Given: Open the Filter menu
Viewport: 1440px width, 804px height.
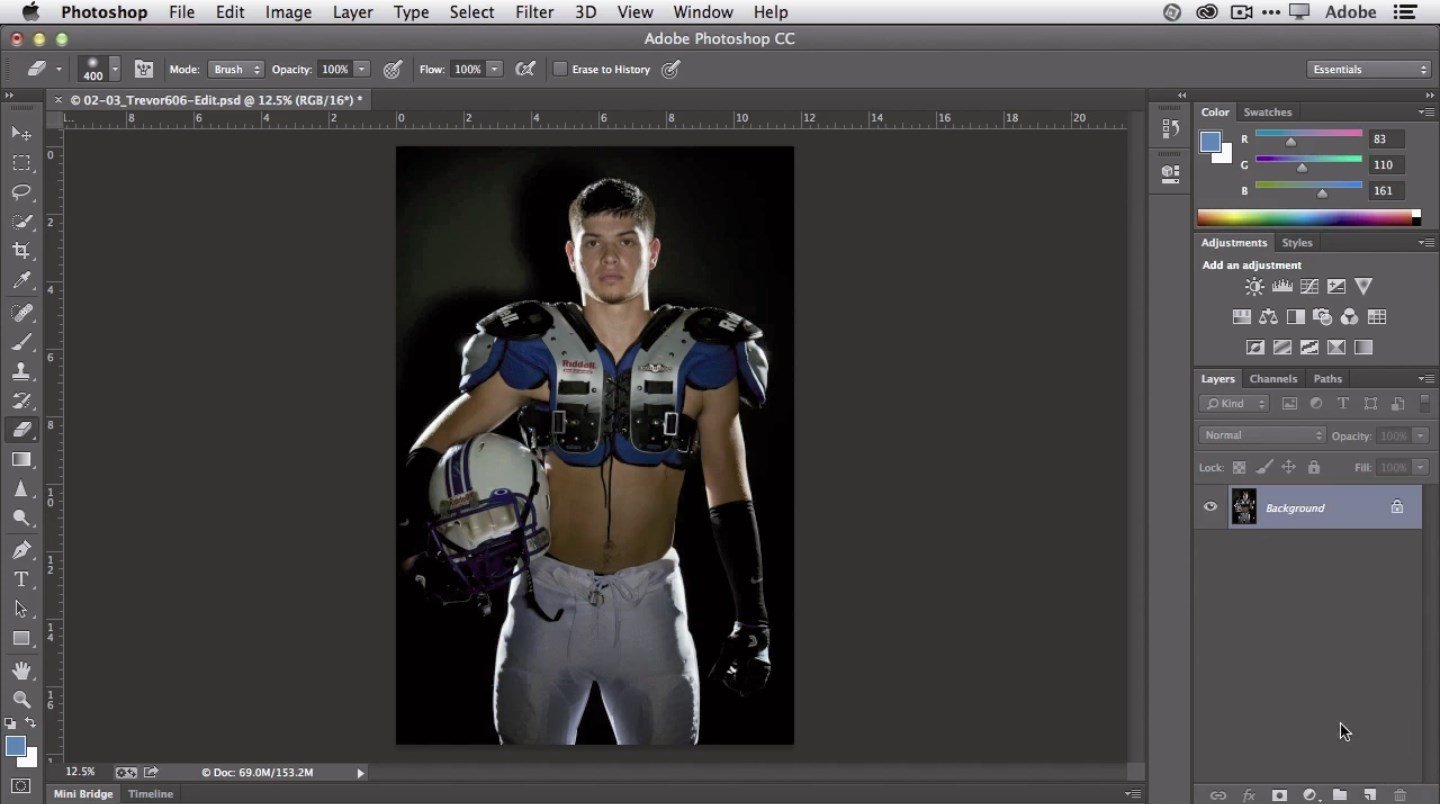Looking at the screenshot, I should pyautogui.click(x=534, y=12).
